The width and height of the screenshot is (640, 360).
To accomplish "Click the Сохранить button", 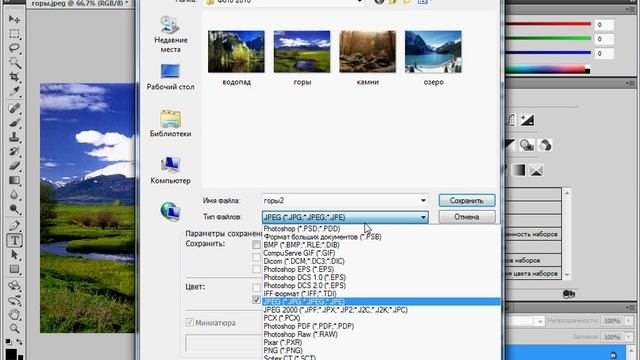I will point(467,200).
